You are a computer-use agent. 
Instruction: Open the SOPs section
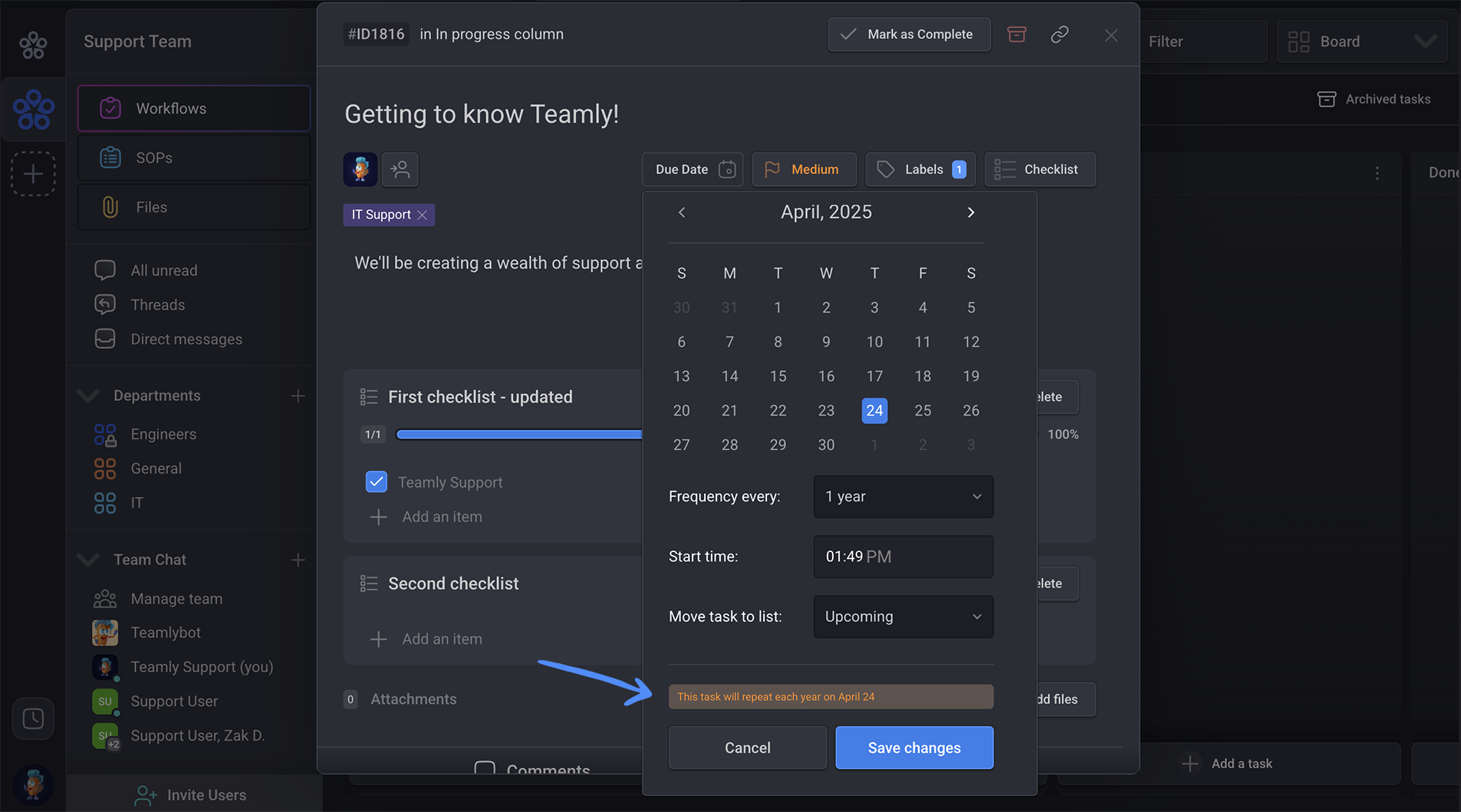pos(194,158)
